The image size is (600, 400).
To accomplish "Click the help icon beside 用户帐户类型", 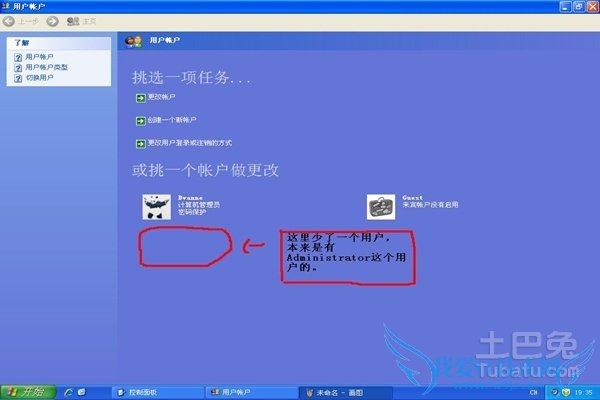I will click(18, 68).
